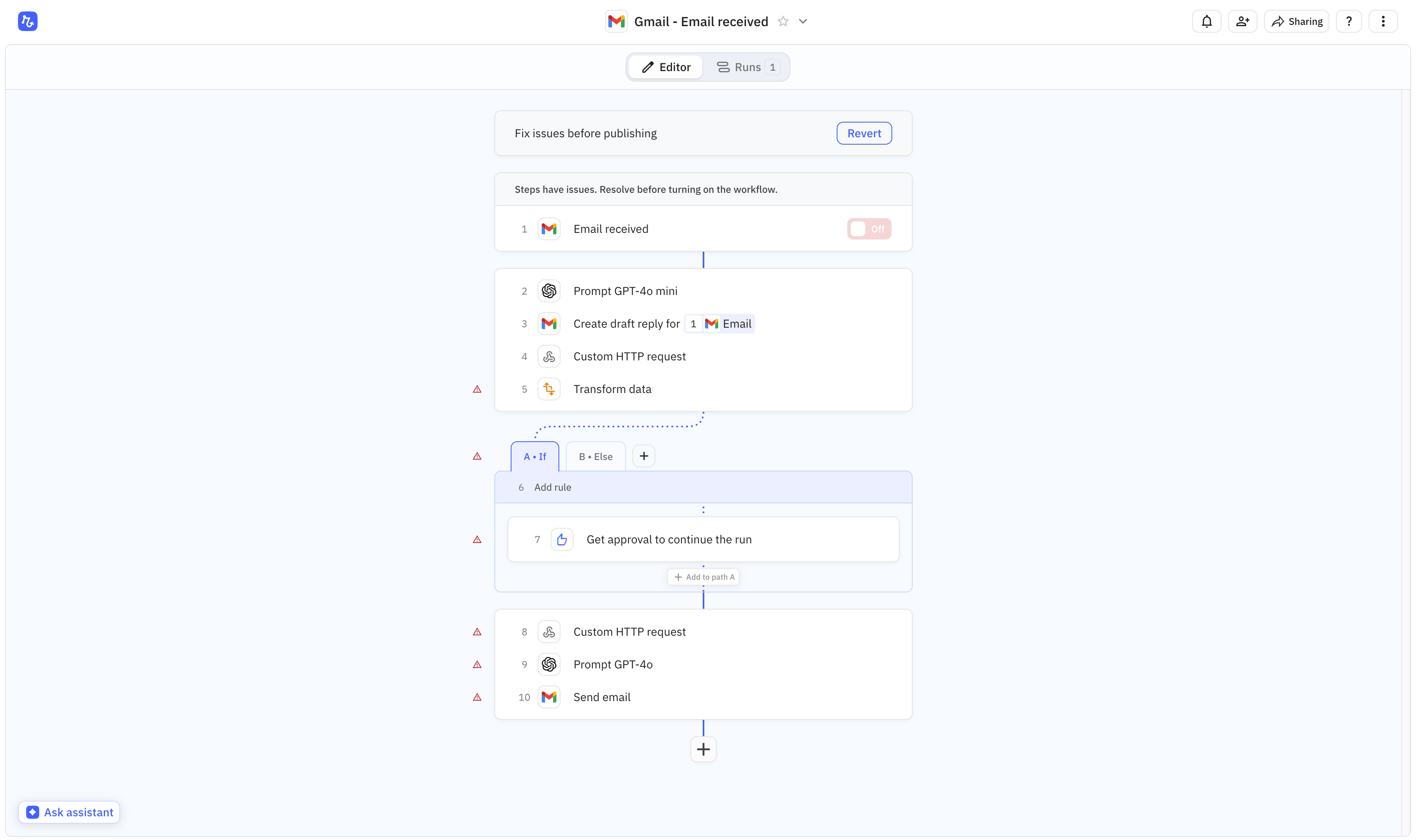This screenshot has width=1416, height=840.
Task: Click the Runs count badge
Action: coord(772,67)
